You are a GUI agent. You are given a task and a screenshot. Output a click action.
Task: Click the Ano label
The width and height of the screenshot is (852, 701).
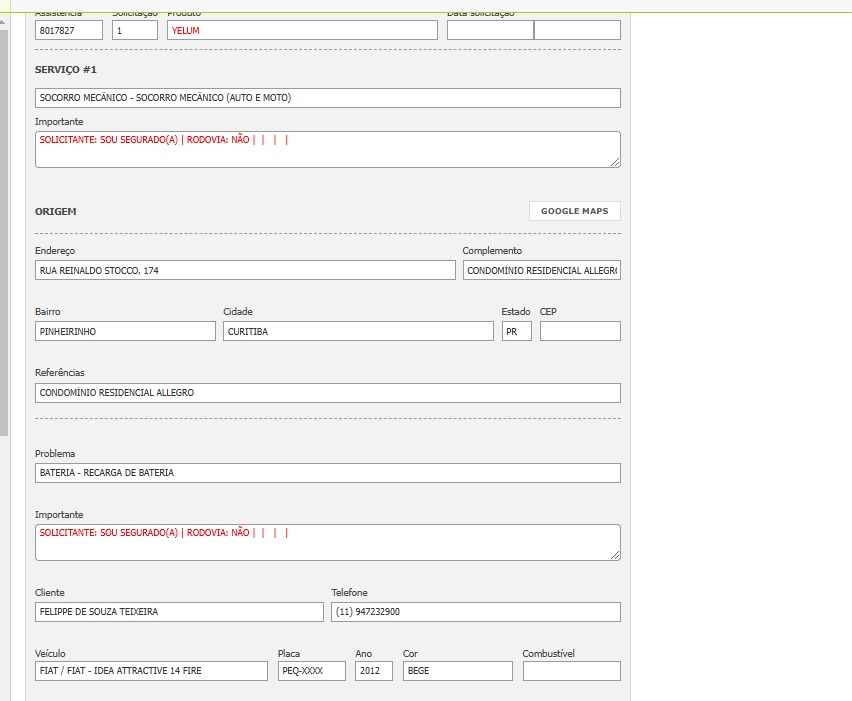tap(364, 653)
